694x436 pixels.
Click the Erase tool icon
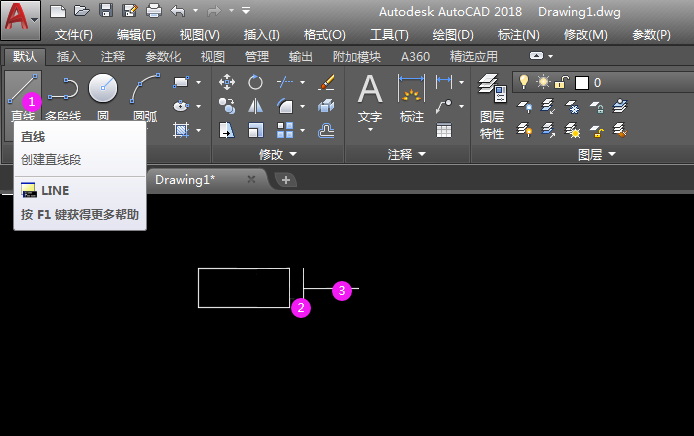326,82
